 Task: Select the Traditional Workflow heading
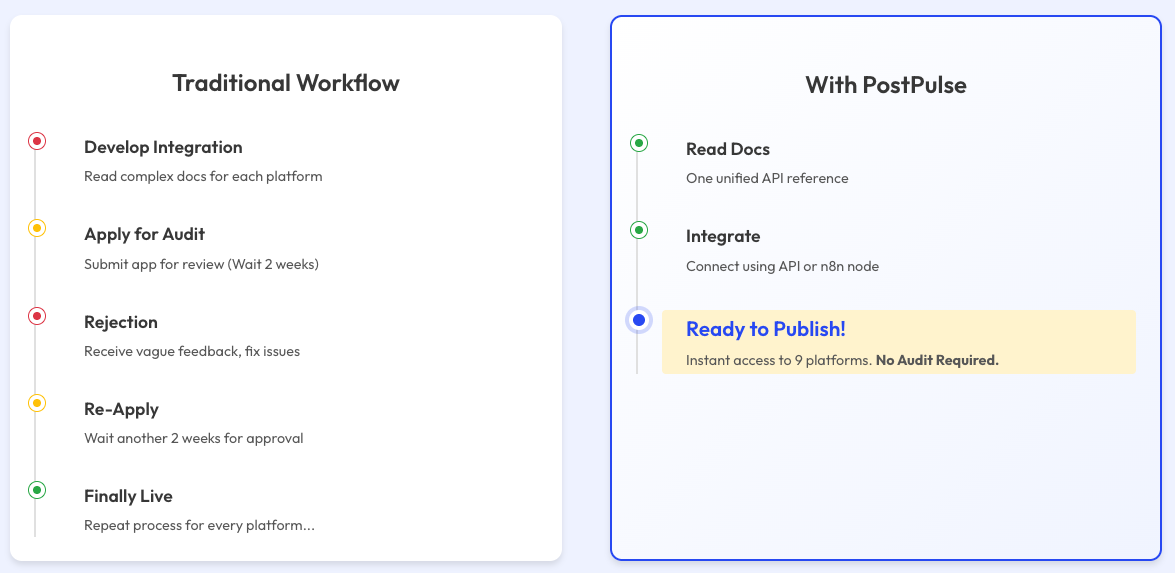[x=286, y=83]
